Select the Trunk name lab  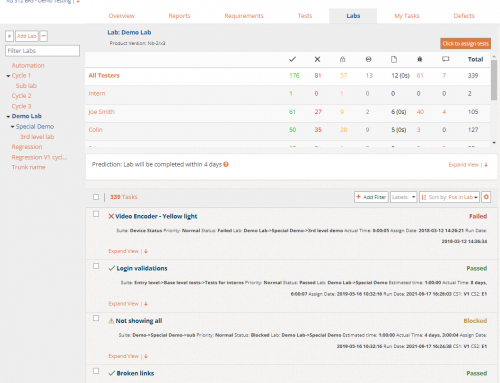[x=28, y=167]
